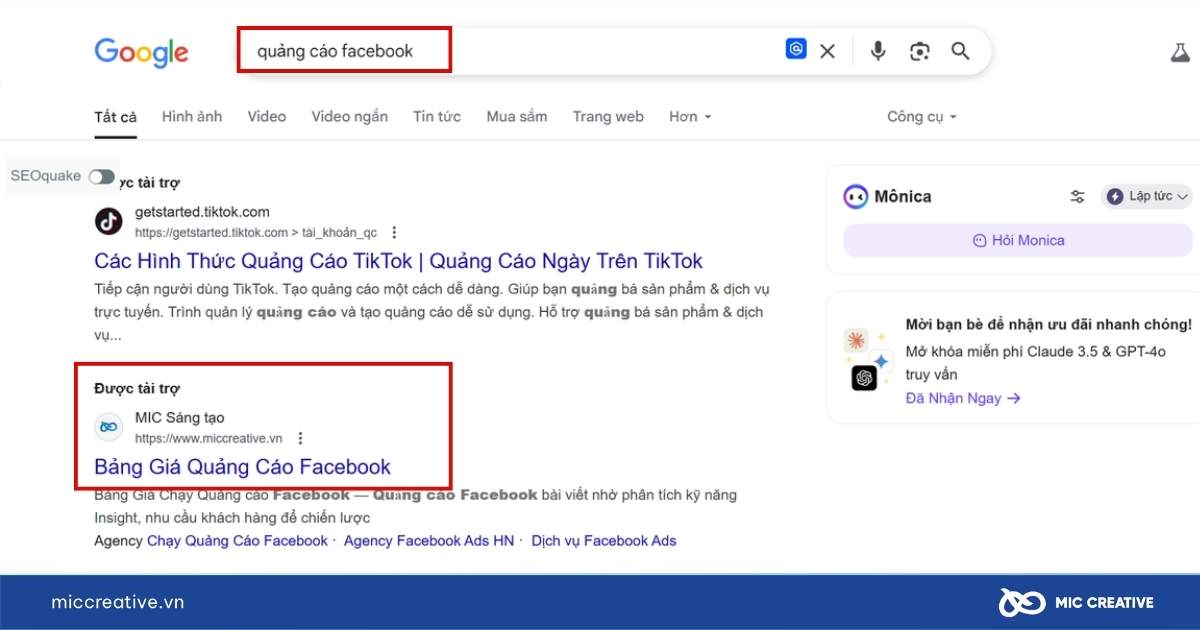
Task: Click "https://www.miccreative.vn" URL text
Action: (x=209, y=438)
